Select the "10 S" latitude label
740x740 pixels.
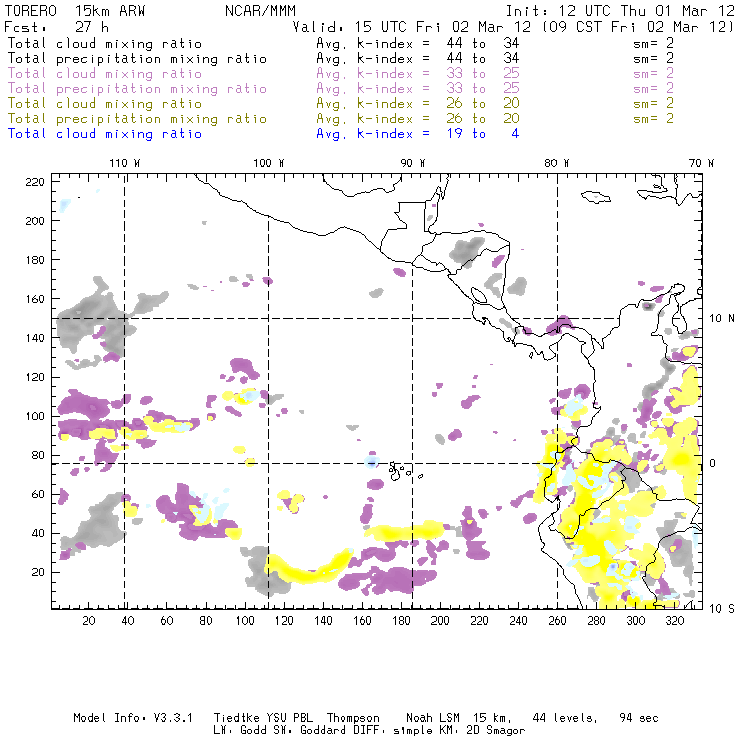(722, 609)
